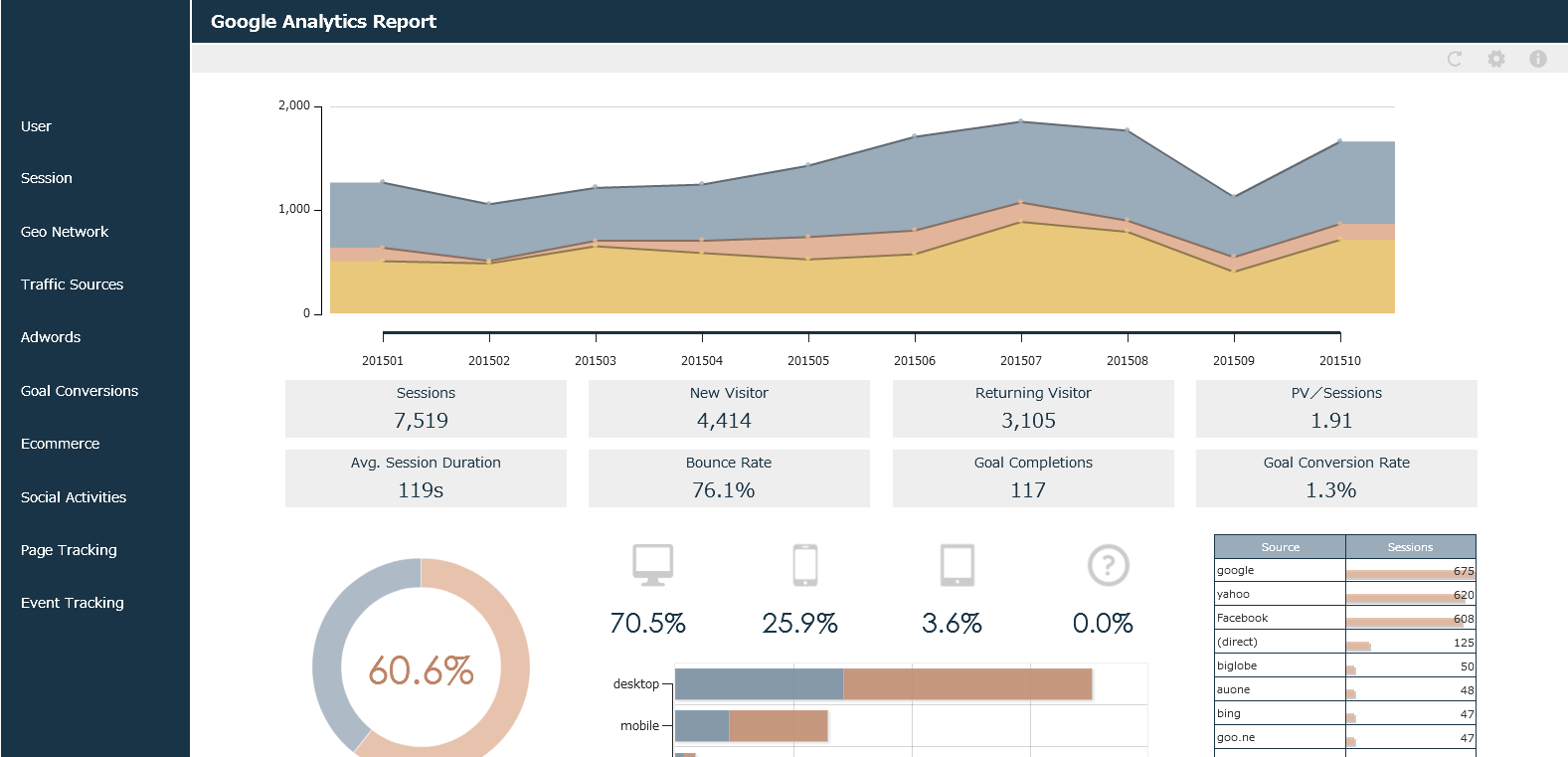Select the (direct) row in source table
This screenshot has width=1568, height=757.
[1345, 643]
